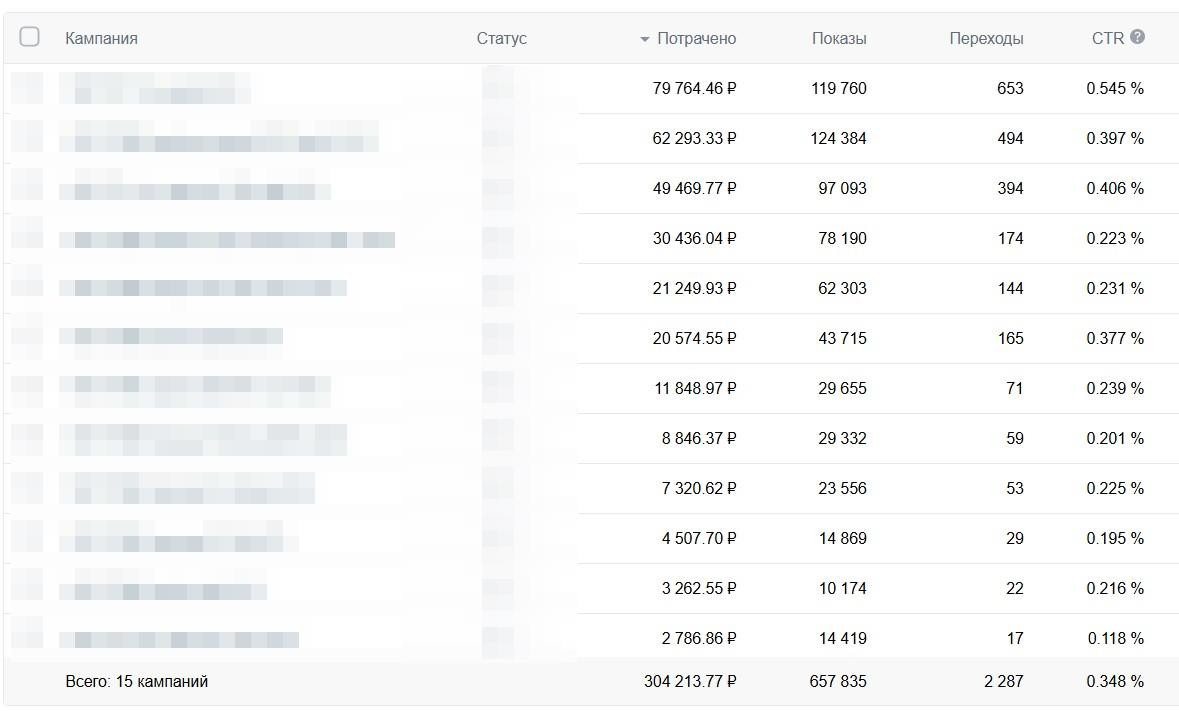
Task: Sort table by Показы column header
Action: (839, 39)
